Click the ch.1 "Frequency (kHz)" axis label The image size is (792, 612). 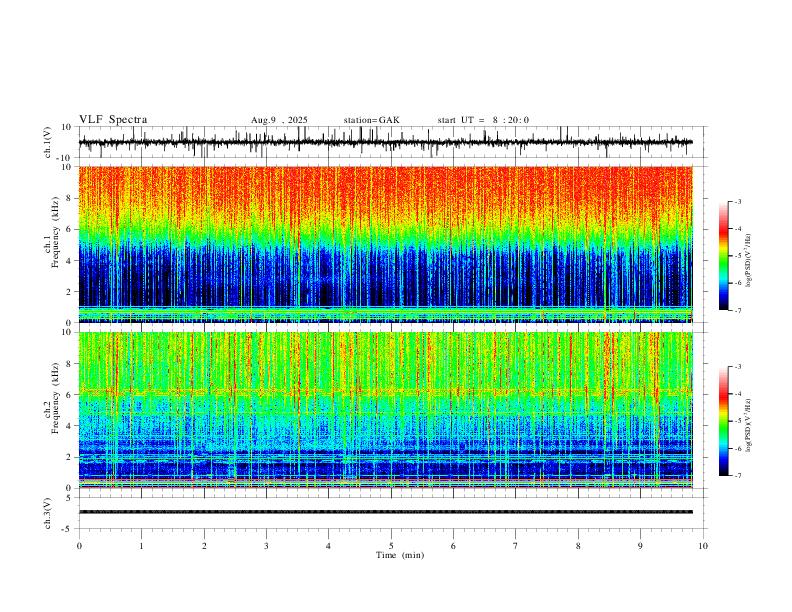point(55,231)
